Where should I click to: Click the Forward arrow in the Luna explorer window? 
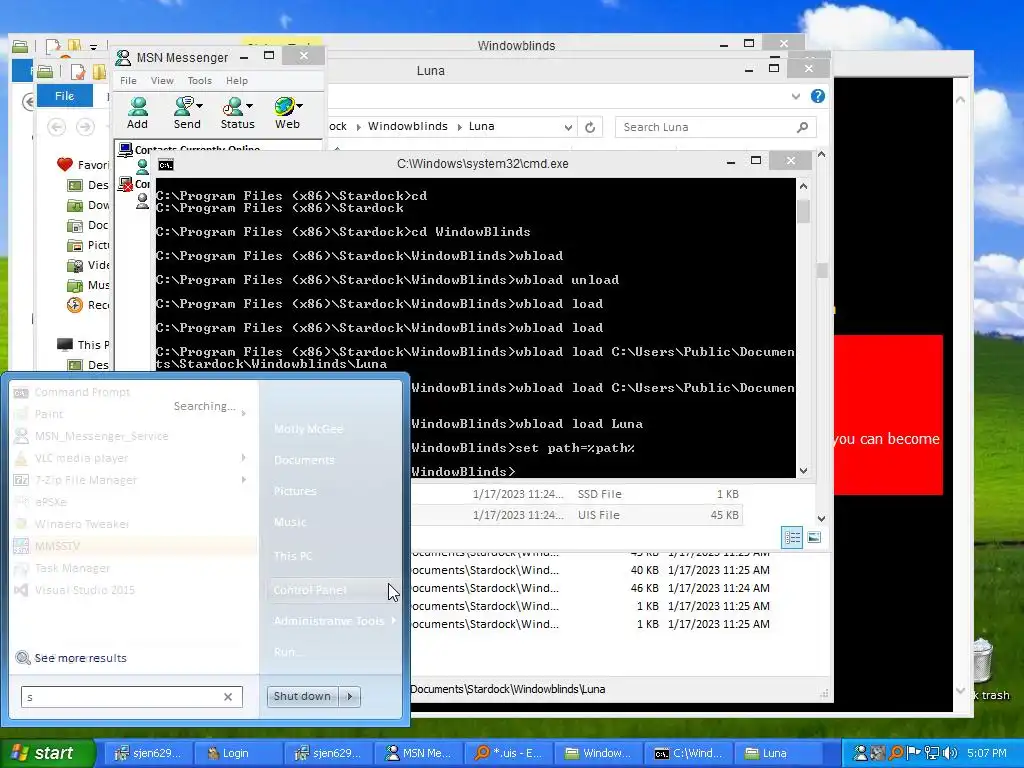[x=85, y=127]
